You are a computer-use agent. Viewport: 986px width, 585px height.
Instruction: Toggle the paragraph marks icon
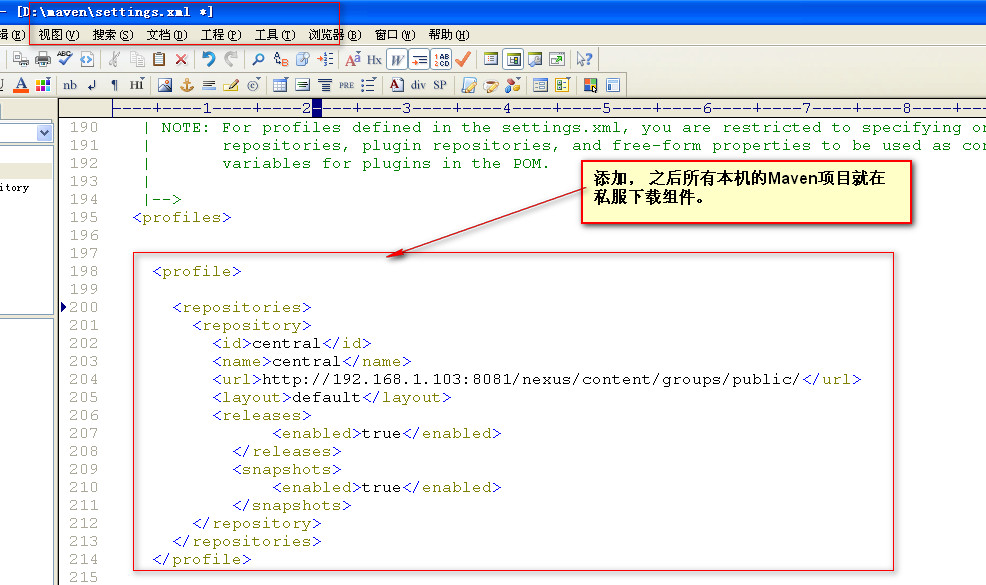click(113, 84)
